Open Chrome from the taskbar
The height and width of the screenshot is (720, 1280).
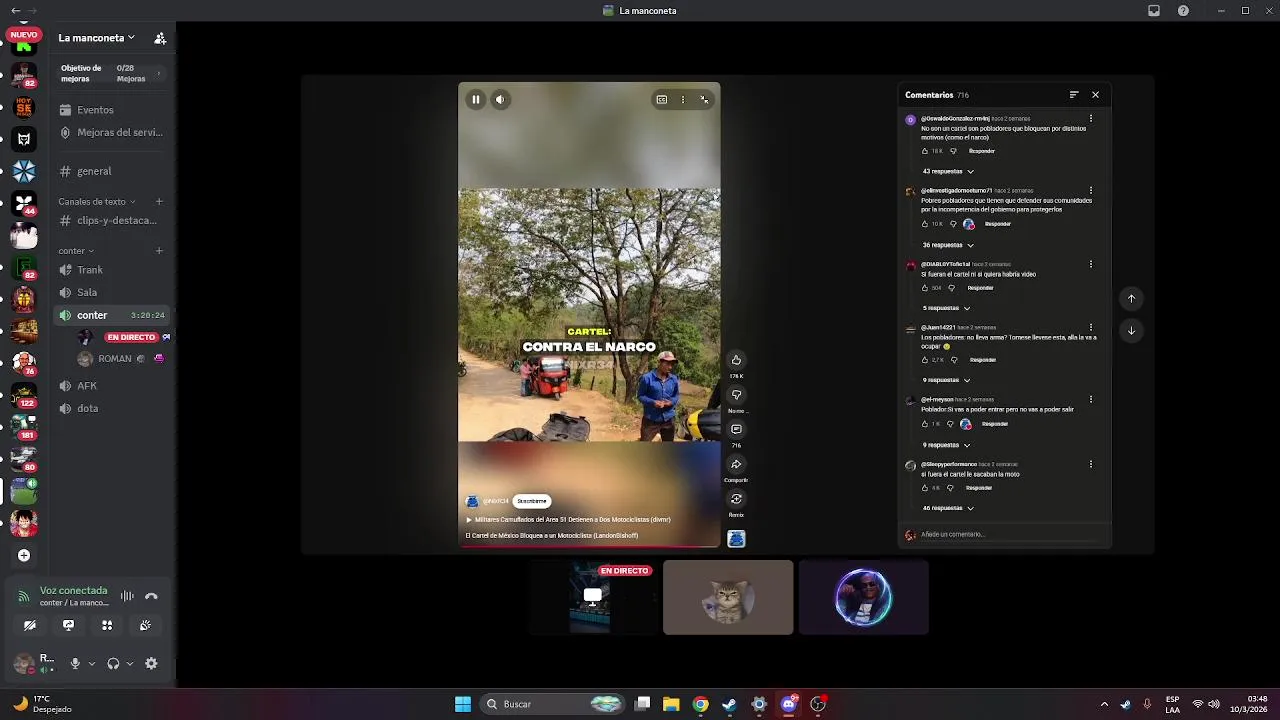pos(700,704)
